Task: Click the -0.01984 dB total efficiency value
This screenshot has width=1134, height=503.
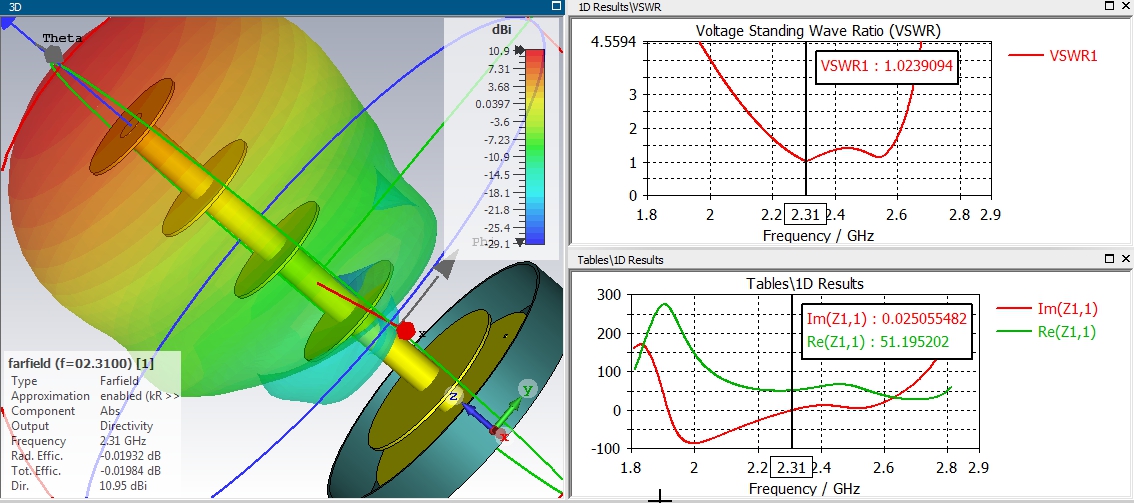Action: [130, 471]
